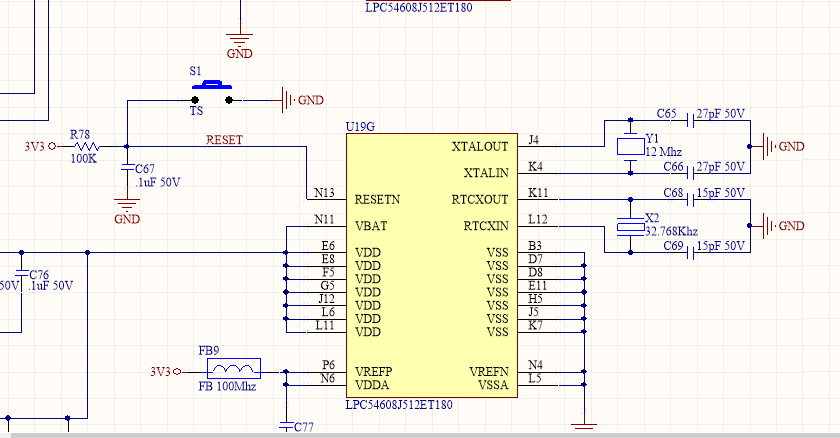Select capacitor C69 15pF symbol
The width and height of the screenshot is (840, 438).
[x=691, y=252]
